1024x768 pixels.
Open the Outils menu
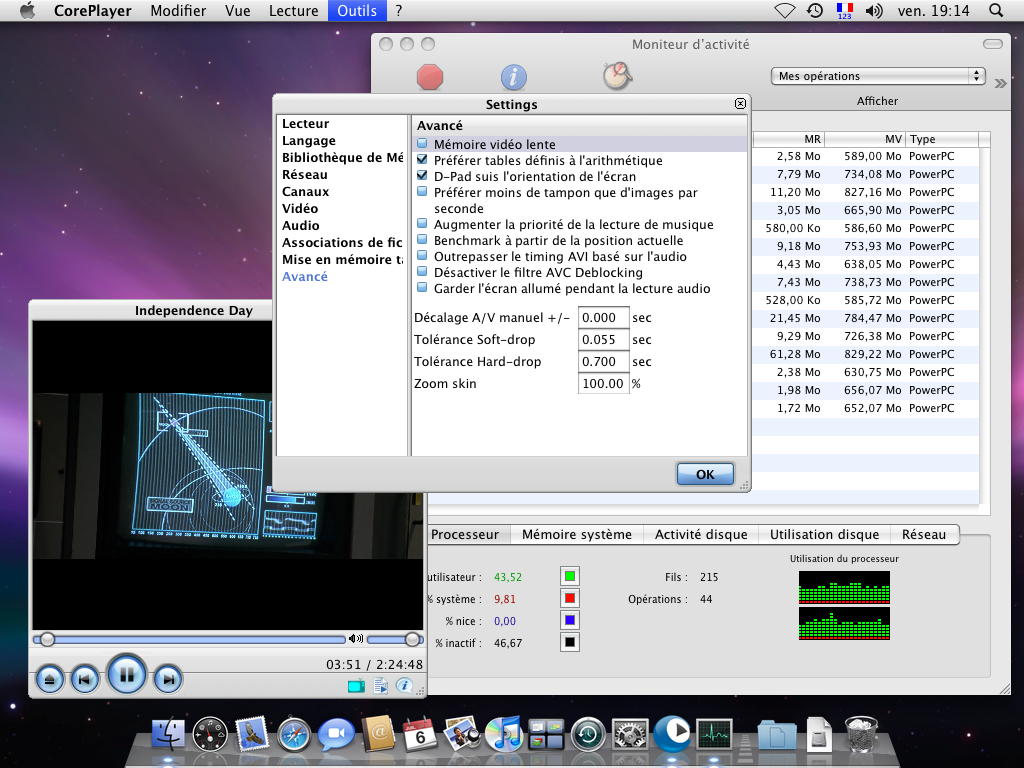click(x=357, y=10)
